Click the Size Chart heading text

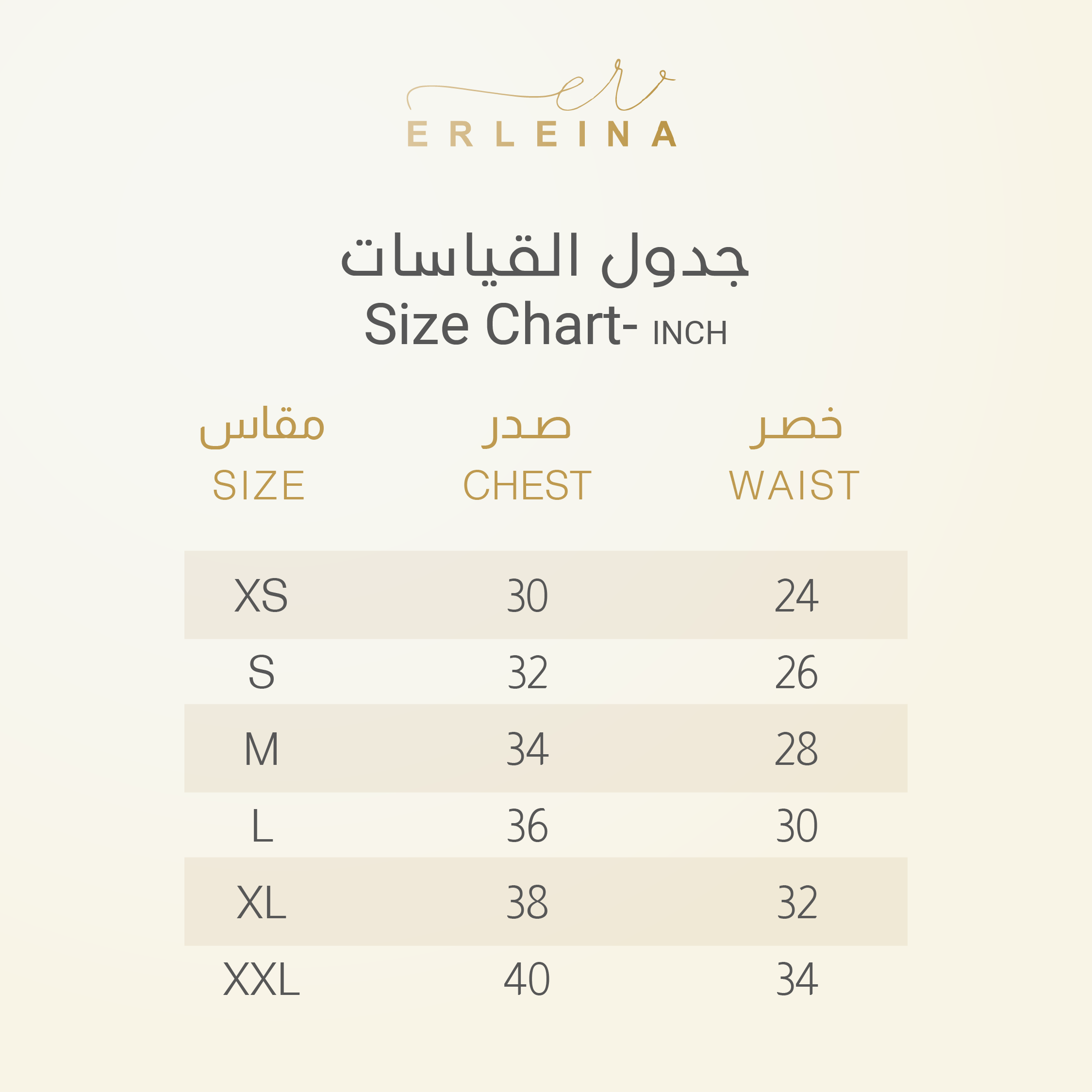click(x=501, y=326)
